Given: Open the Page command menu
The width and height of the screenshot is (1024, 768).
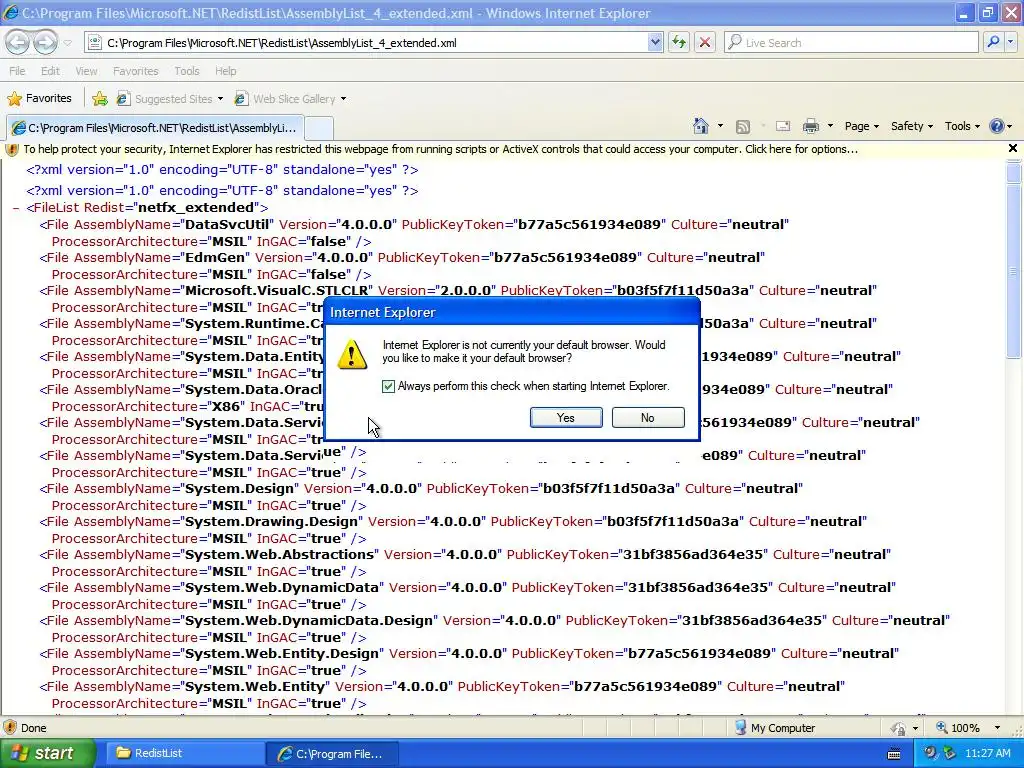Looking at the screenshot, I should (x=861, y=126).
